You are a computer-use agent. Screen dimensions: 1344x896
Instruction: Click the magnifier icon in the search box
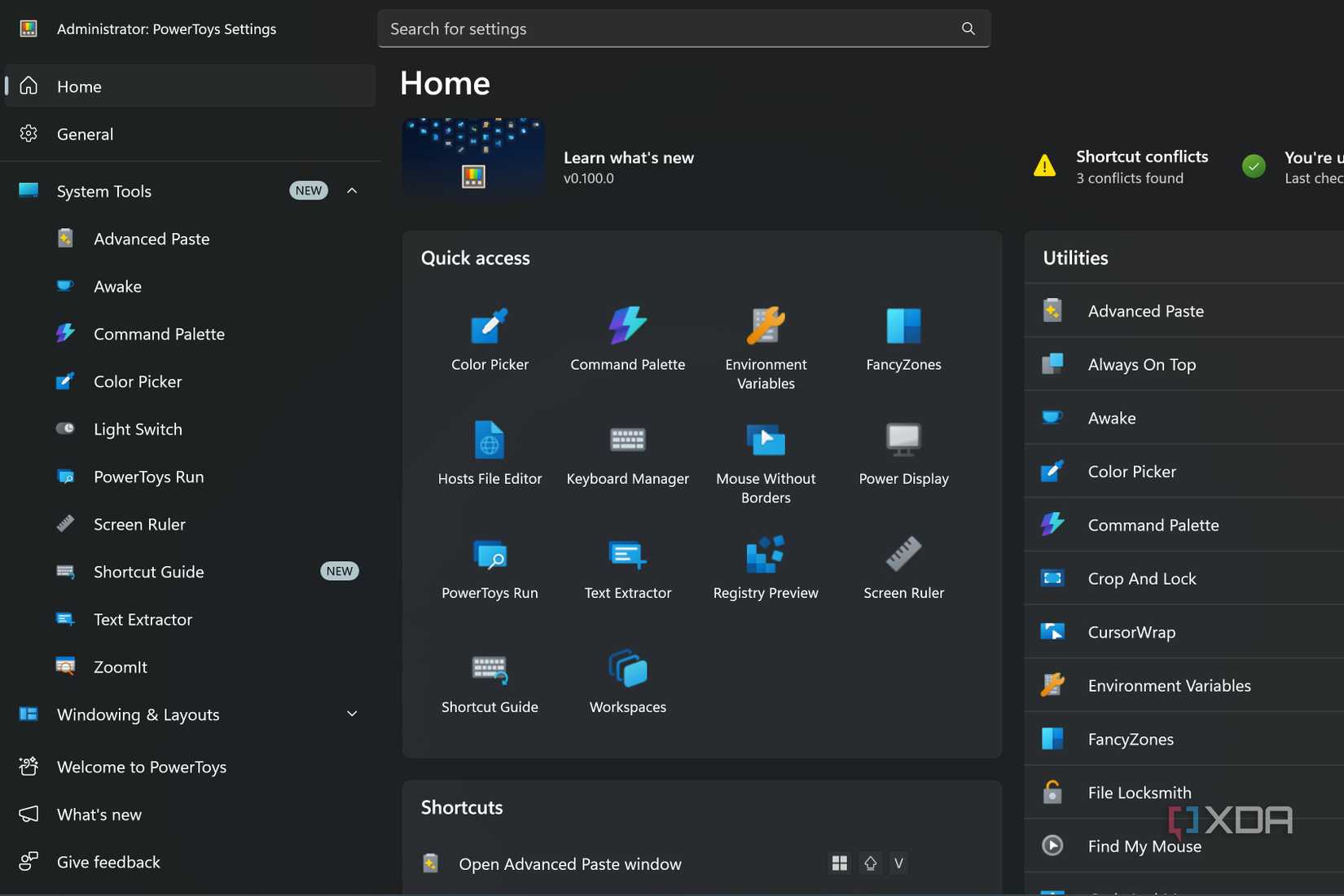pyautogui.click(x=968, y=29)
